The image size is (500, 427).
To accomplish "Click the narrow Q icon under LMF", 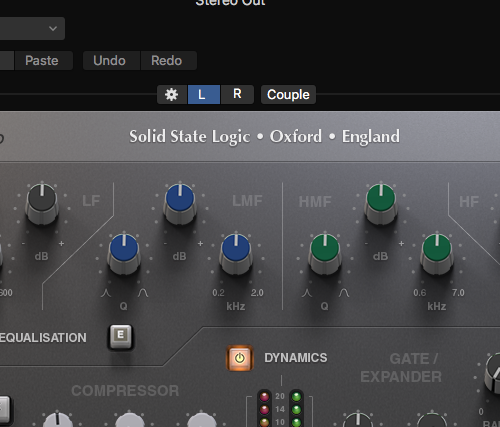I will [x=106, y=293].
